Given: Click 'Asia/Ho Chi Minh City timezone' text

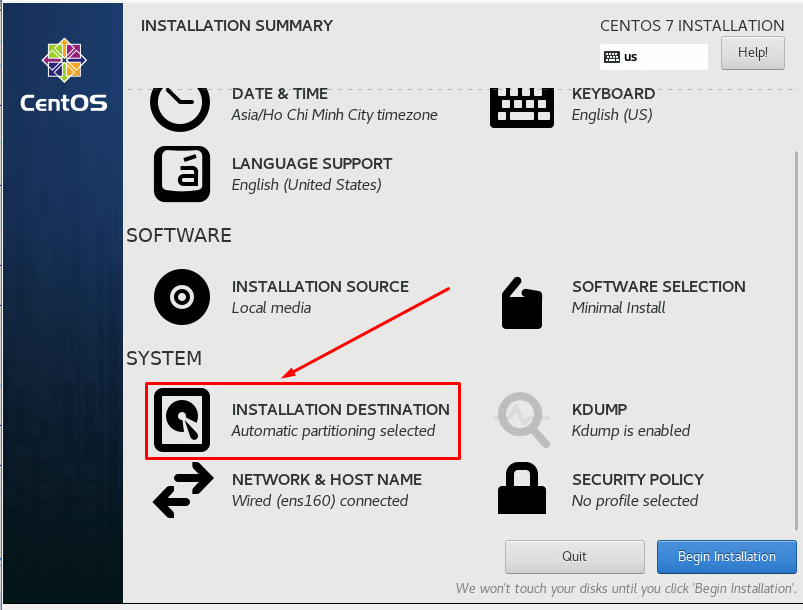Looking at the screenshot, I should coord(334,115).
